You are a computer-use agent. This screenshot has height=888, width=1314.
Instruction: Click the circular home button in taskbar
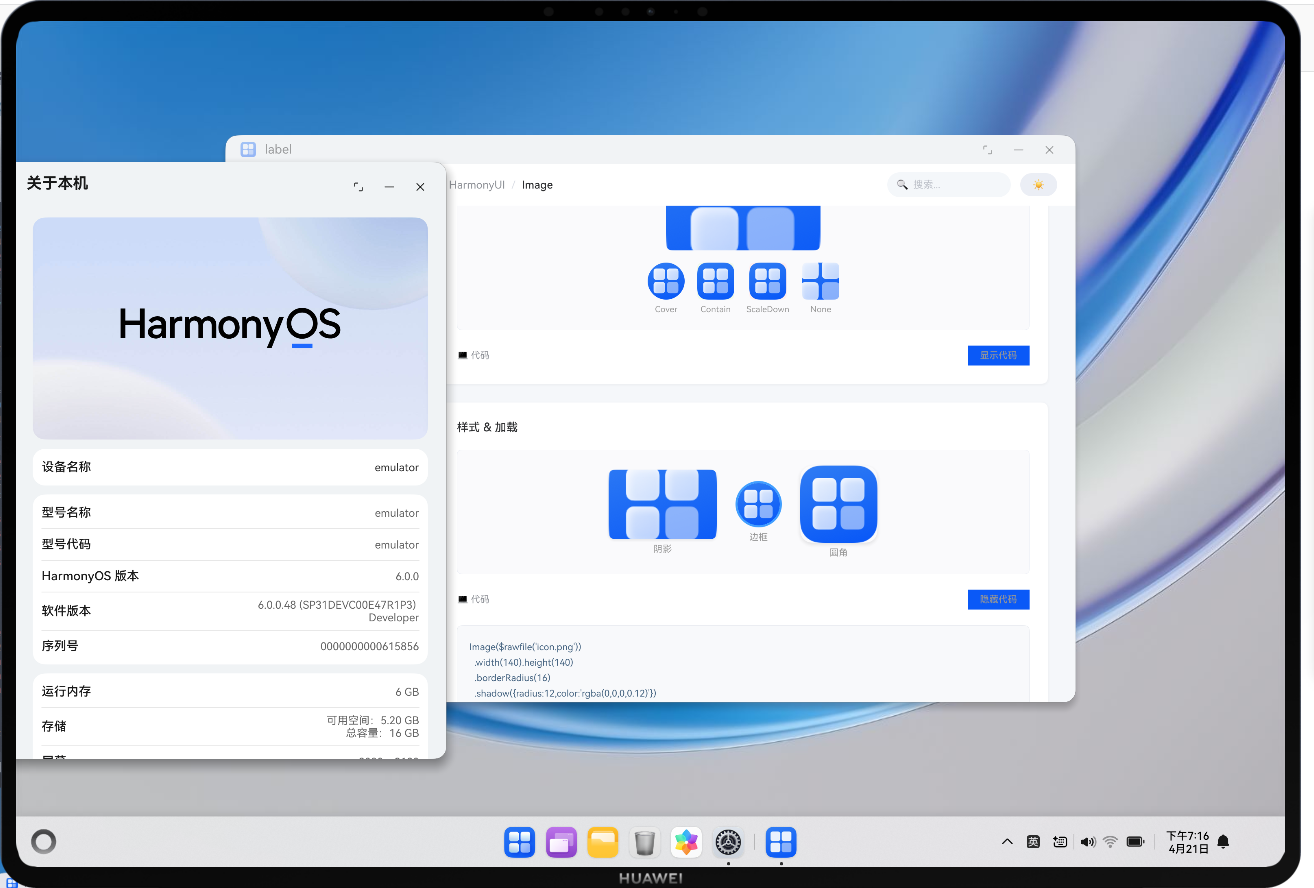click(x=43, y=841)
